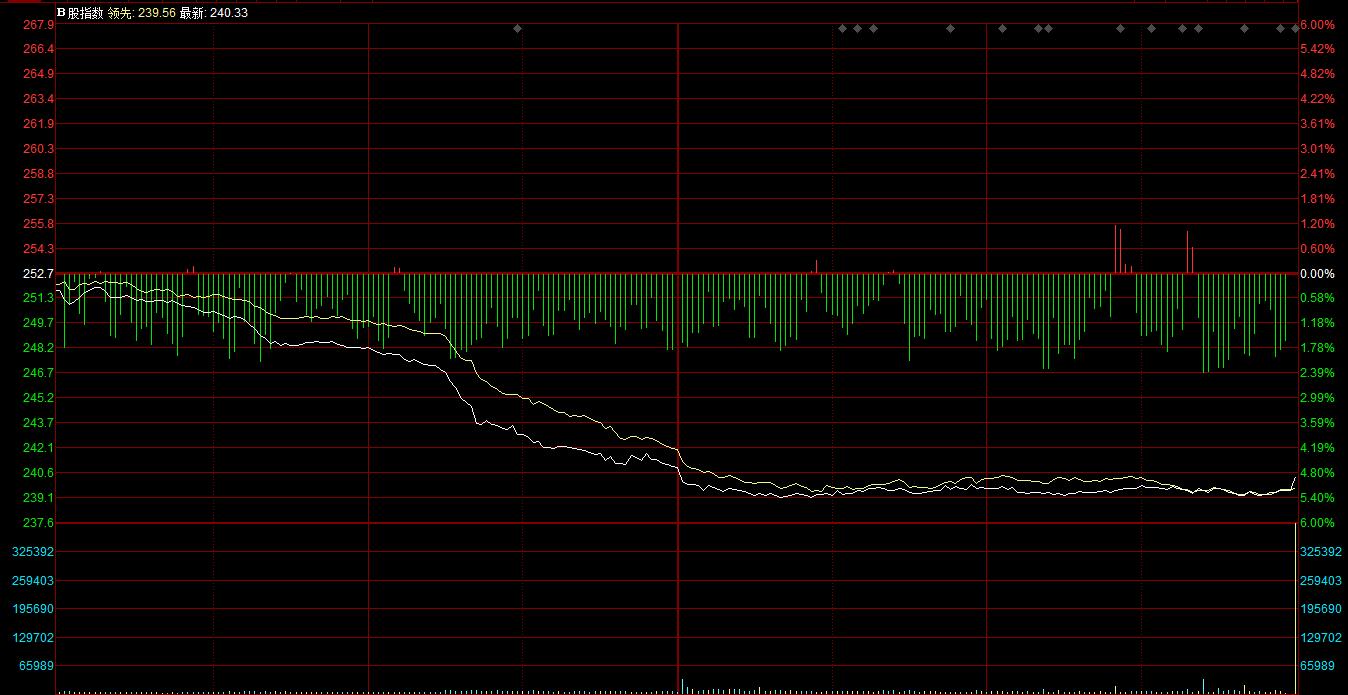Click the 242.1 price axis label
This screenshot has width=1348, height=695.
click(x=38, y=448)
